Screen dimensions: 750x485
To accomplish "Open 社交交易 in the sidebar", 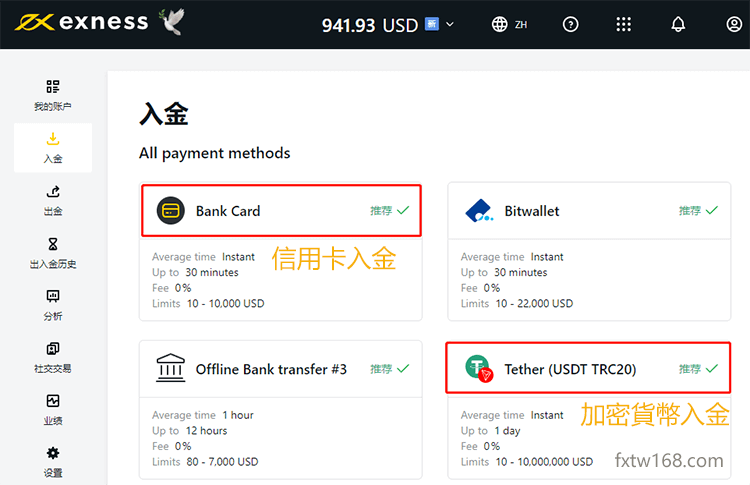I will tap(53, 357).
